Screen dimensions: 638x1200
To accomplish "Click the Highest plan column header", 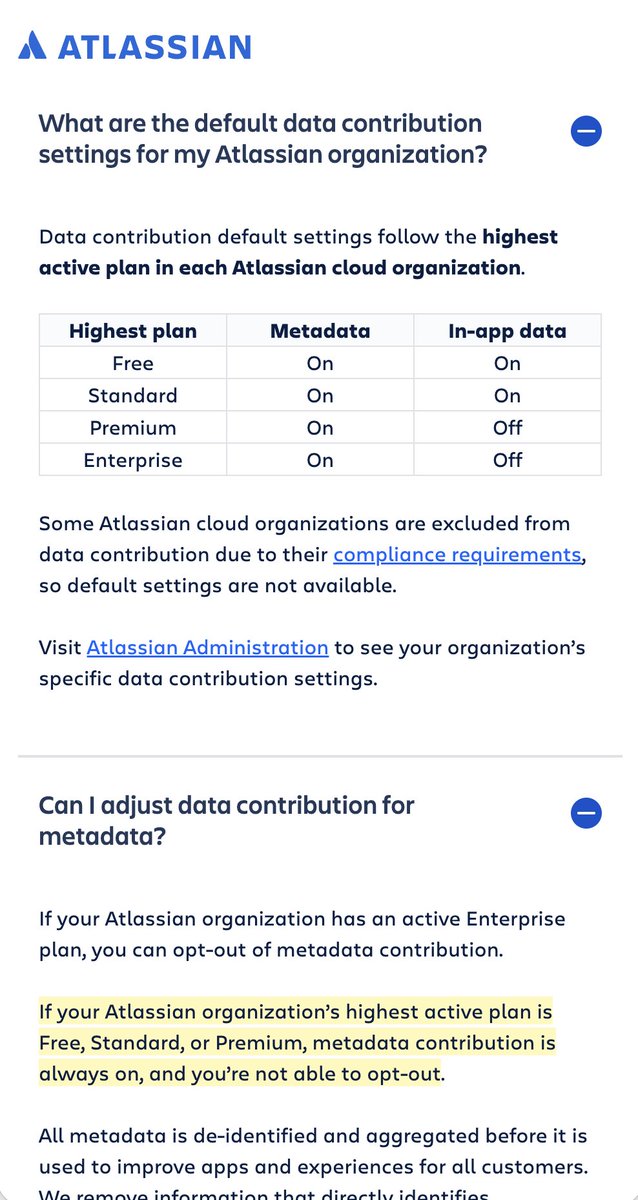I will tap(133, 331).
